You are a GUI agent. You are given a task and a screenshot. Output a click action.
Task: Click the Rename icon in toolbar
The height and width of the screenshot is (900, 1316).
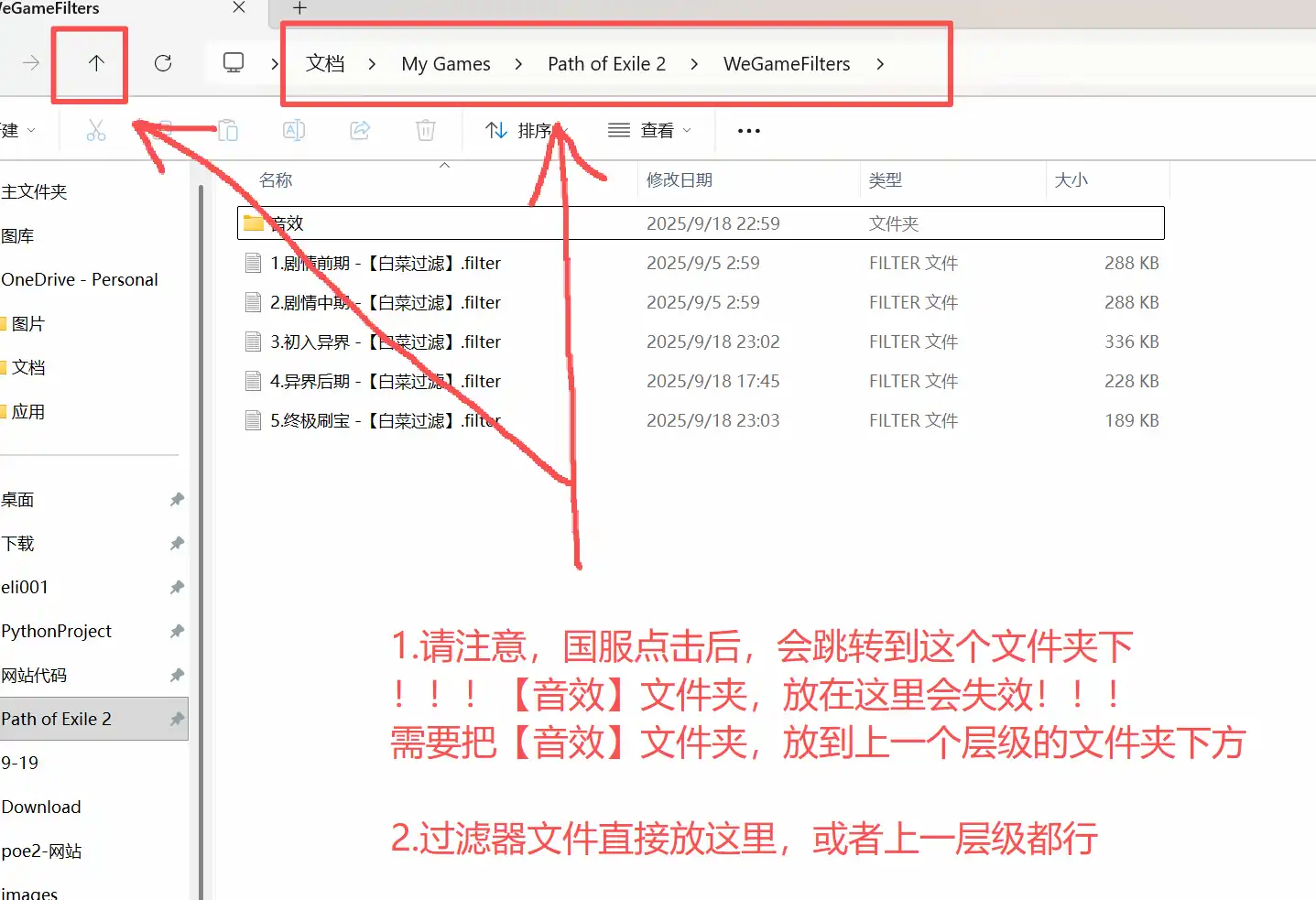[x=293, y=131]
